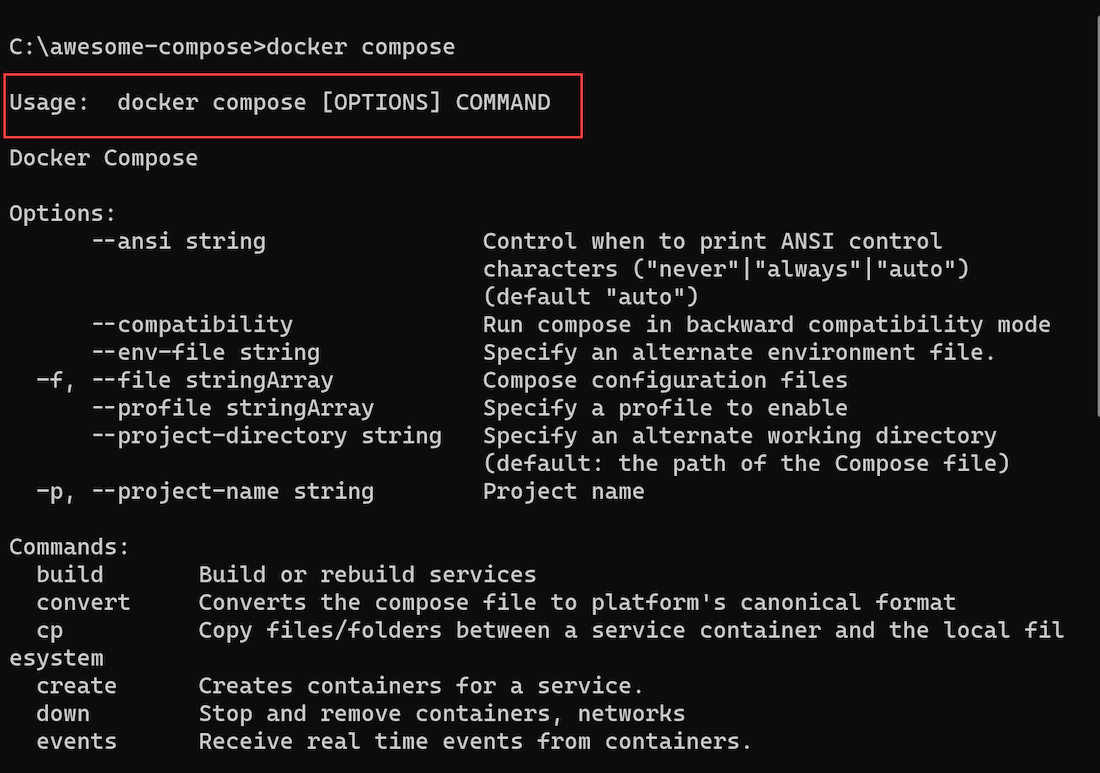Screen dimensions: 1100x773
Task: Click the highlighted Usage line text
Action: click(280, 102)
